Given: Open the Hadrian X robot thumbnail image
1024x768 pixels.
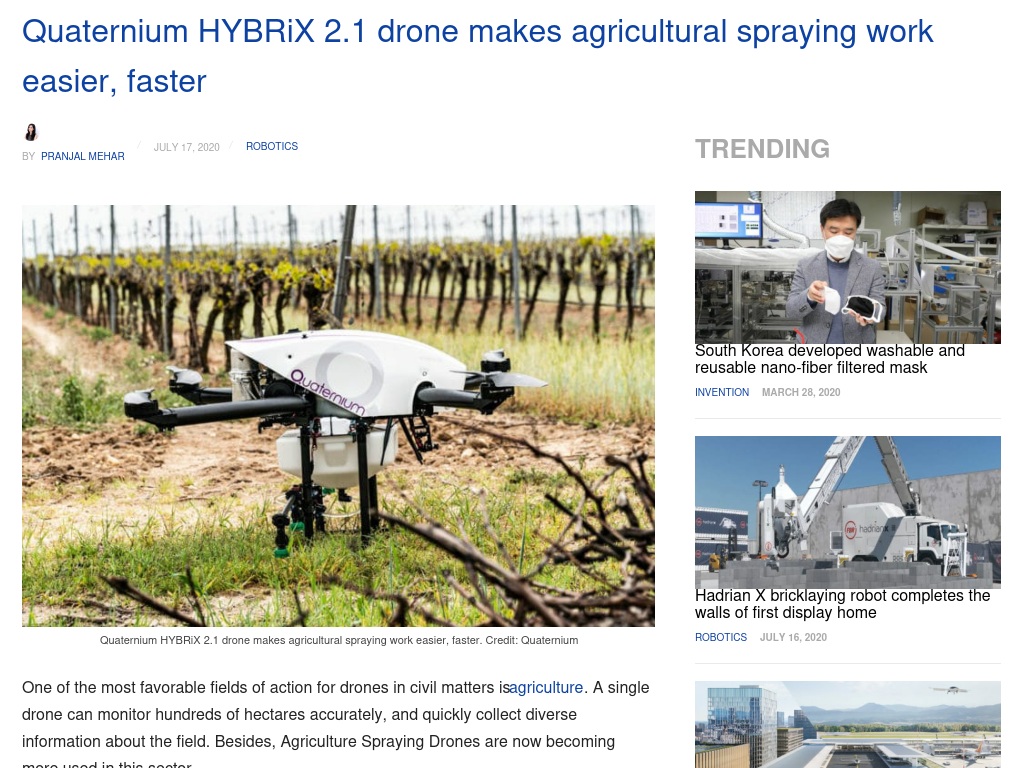Looking at the screenshot, I should pos(848,512).
